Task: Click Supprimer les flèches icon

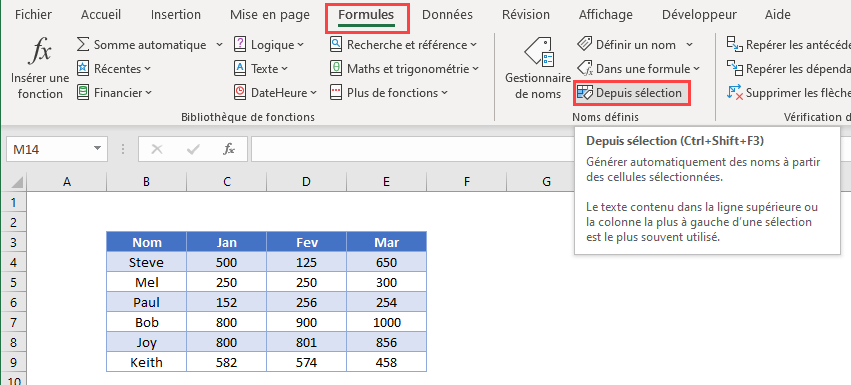Action: point(734,93)
